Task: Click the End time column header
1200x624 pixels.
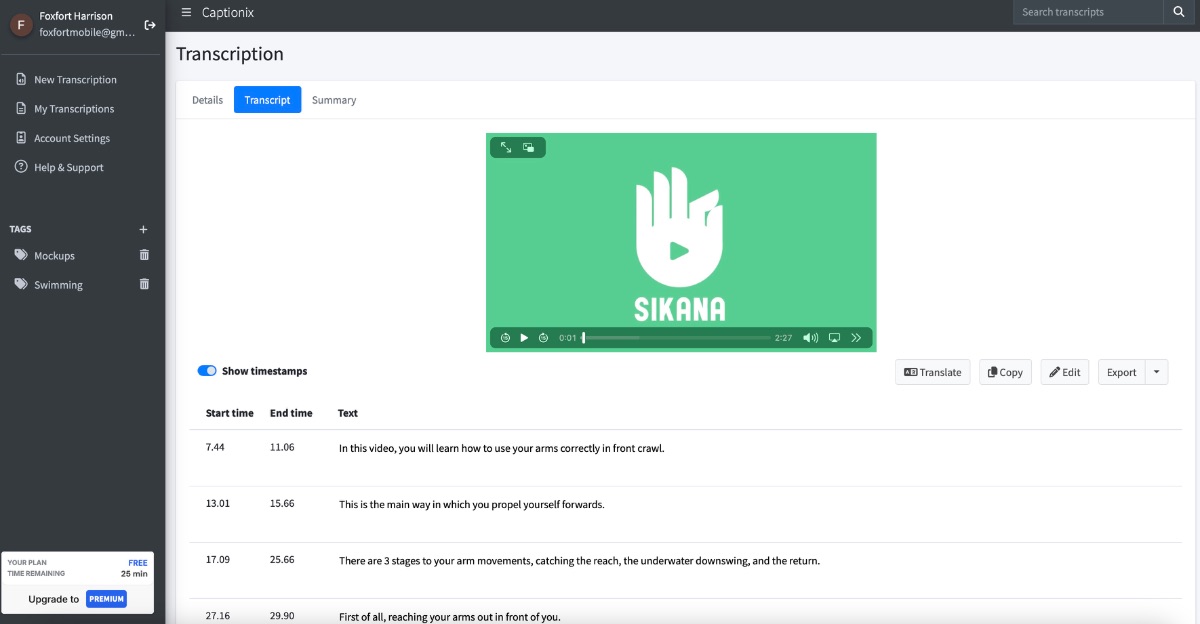Action: [x=291, y=413]
